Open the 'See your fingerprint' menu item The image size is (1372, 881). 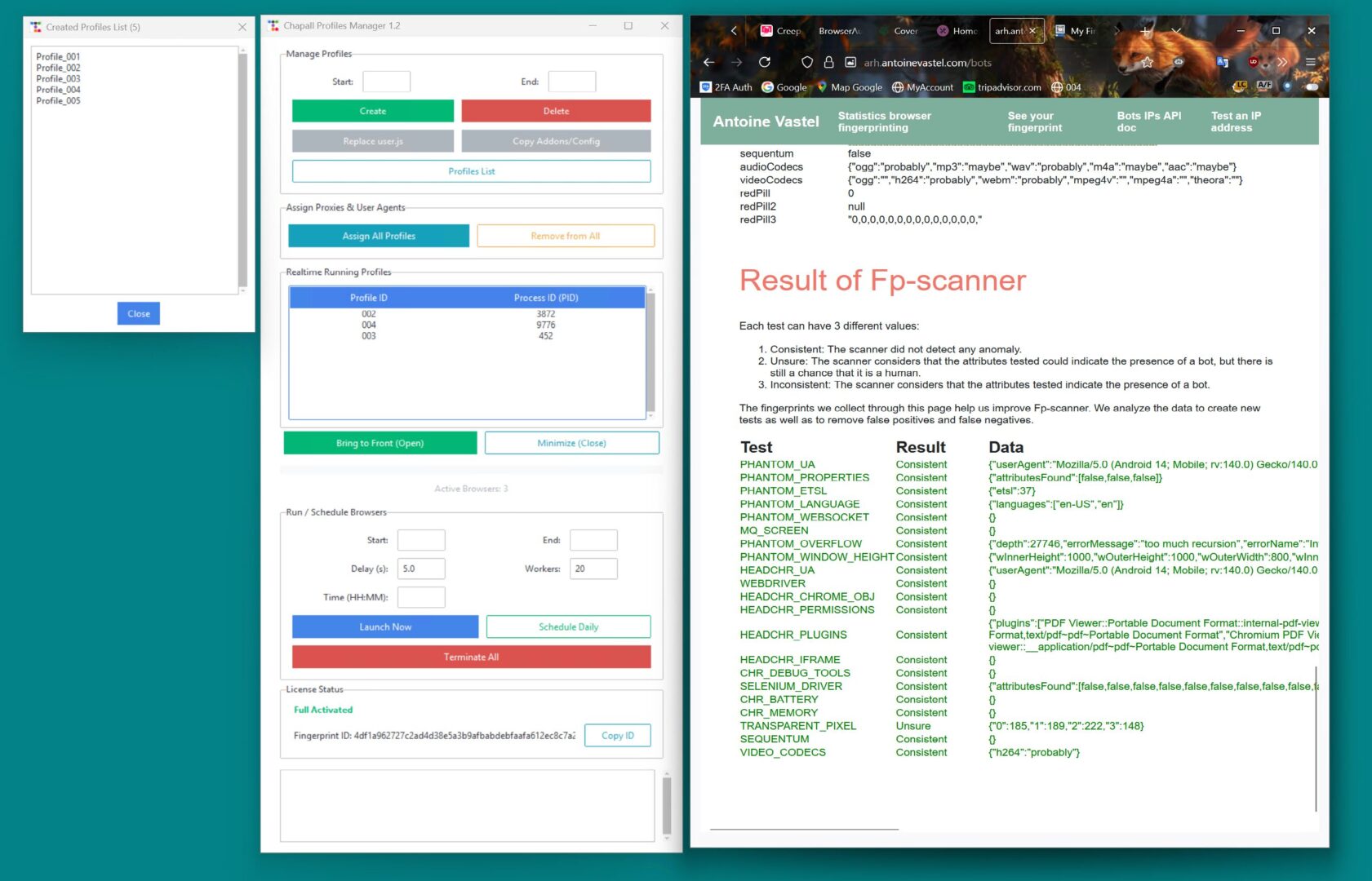(1034, 122)
